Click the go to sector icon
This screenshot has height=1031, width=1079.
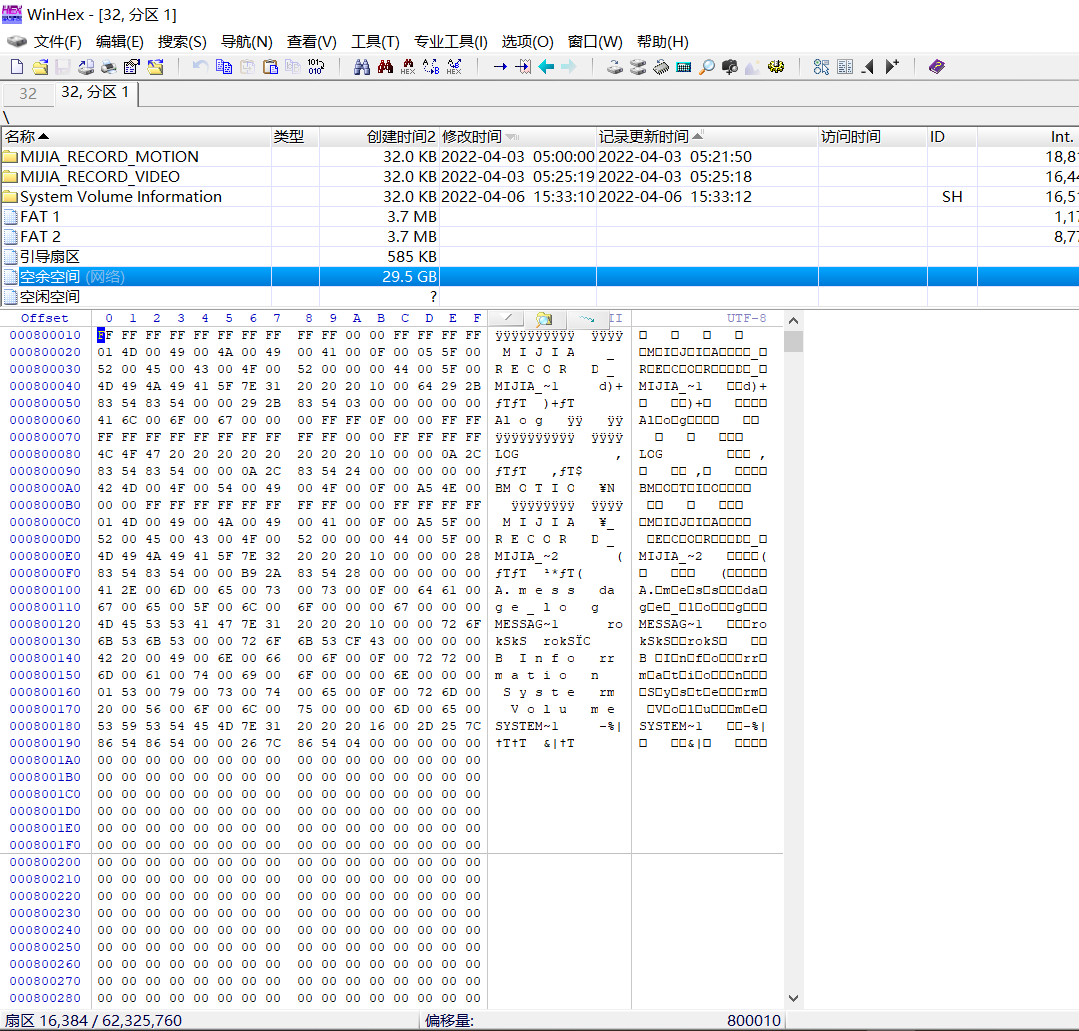click(x=524, y=67)
